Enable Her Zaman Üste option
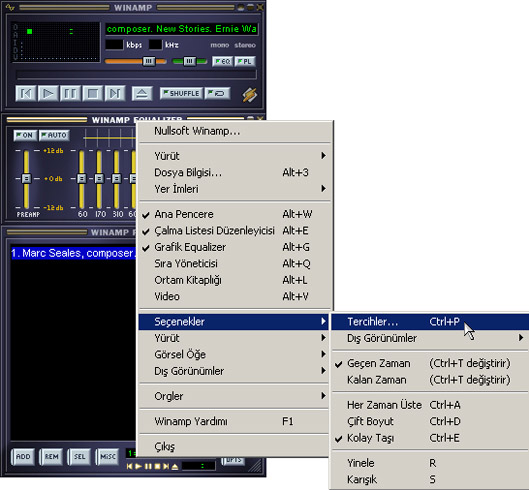 point(430,405)
